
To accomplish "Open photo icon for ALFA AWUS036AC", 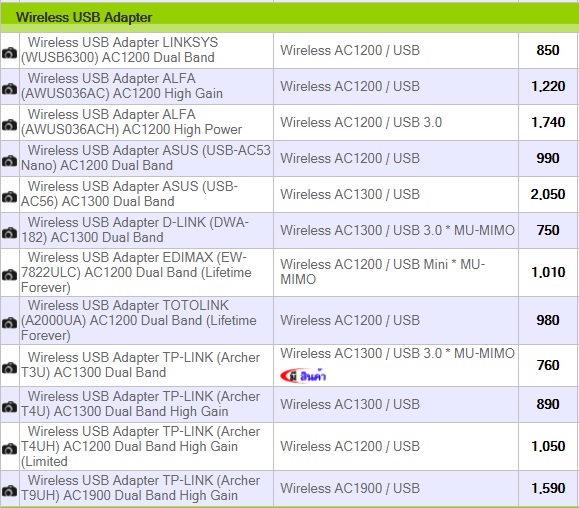I will coord(10,89).
